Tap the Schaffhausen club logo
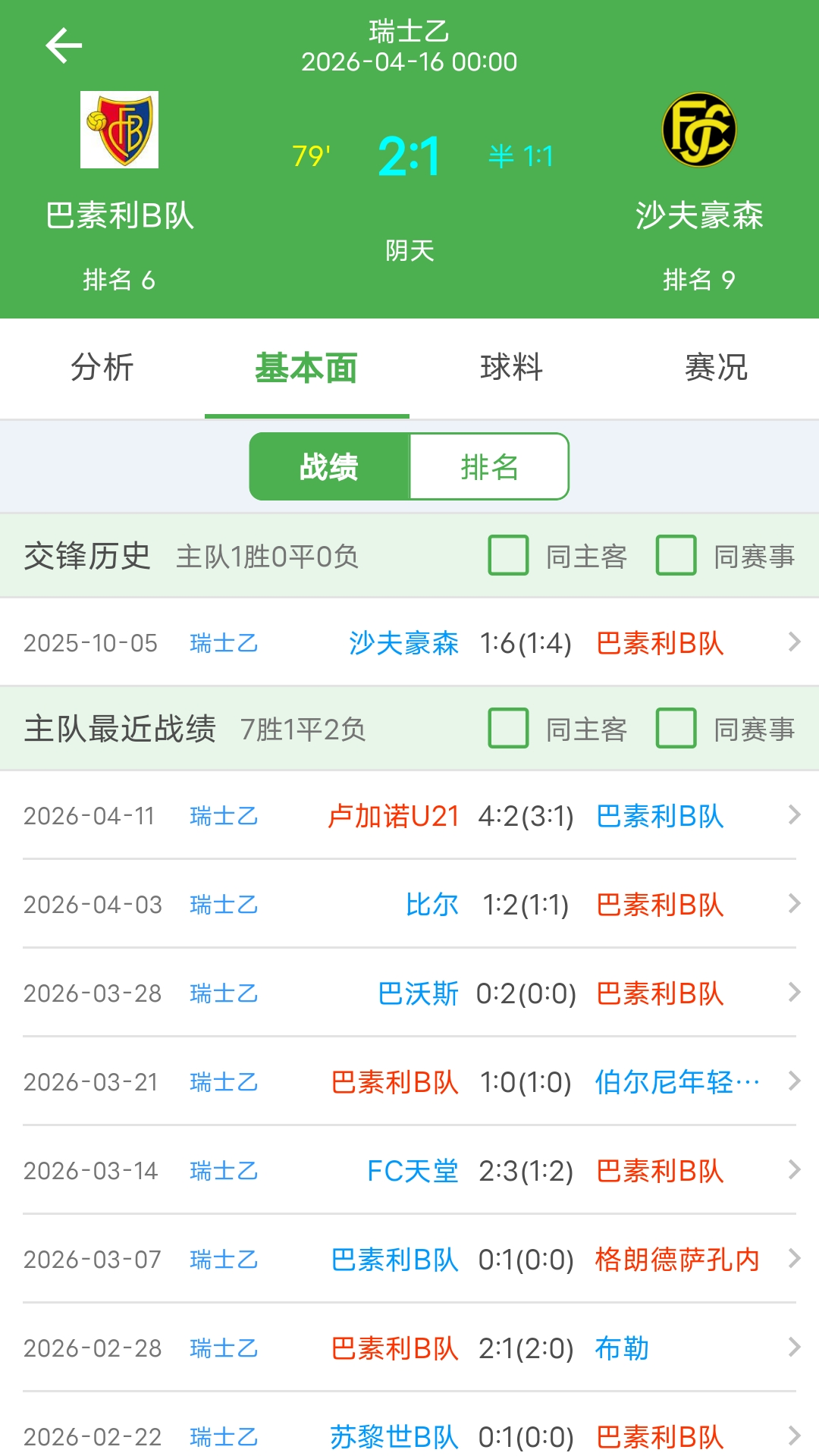The width and height of the screenshot is (819, 1456). (x=698, y=130)
